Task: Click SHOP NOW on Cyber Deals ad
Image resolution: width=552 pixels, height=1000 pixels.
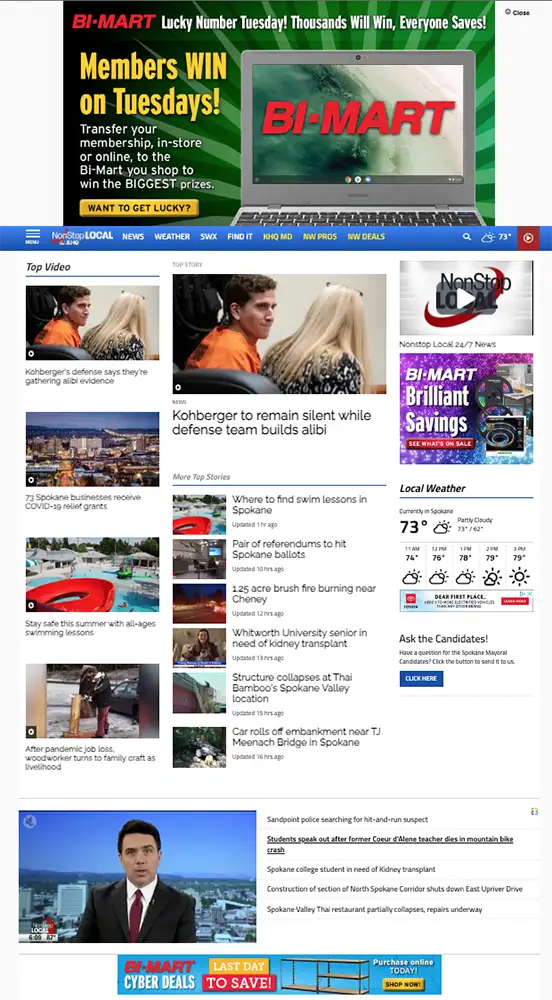Action: tap(403, 985)
